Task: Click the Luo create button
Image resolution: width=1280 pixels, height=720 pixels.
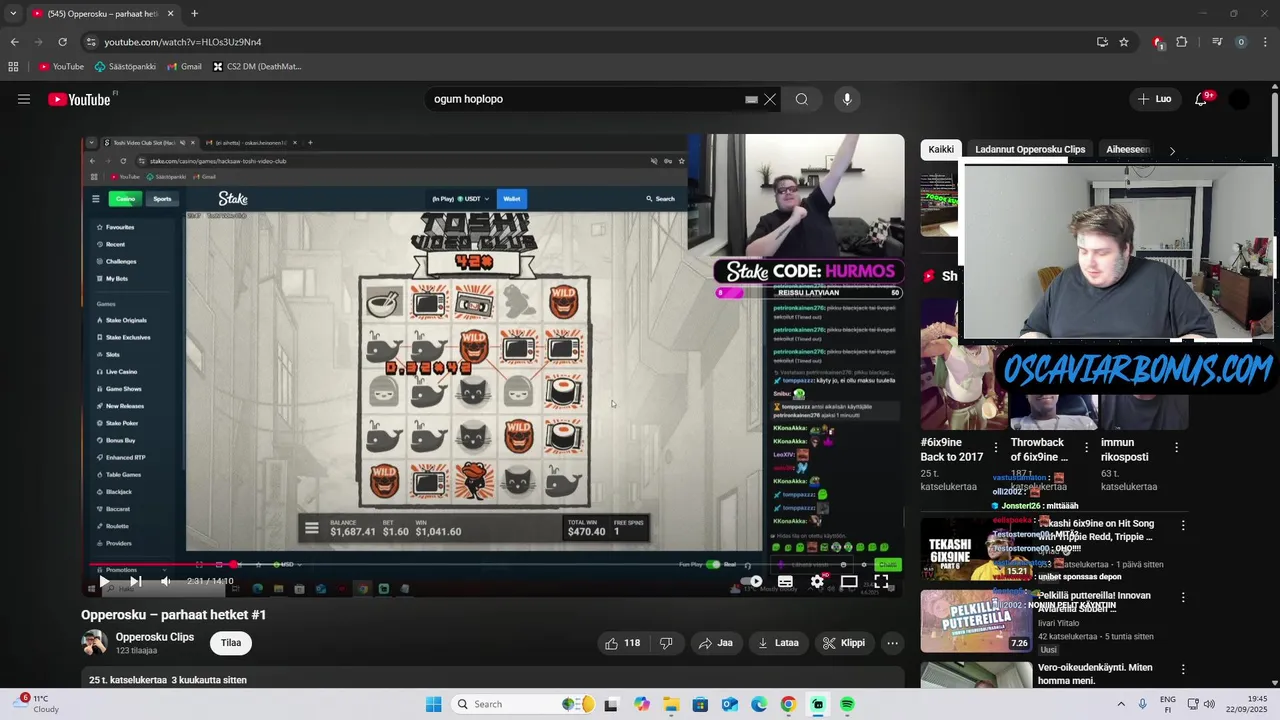Action: coord(1154,99)
